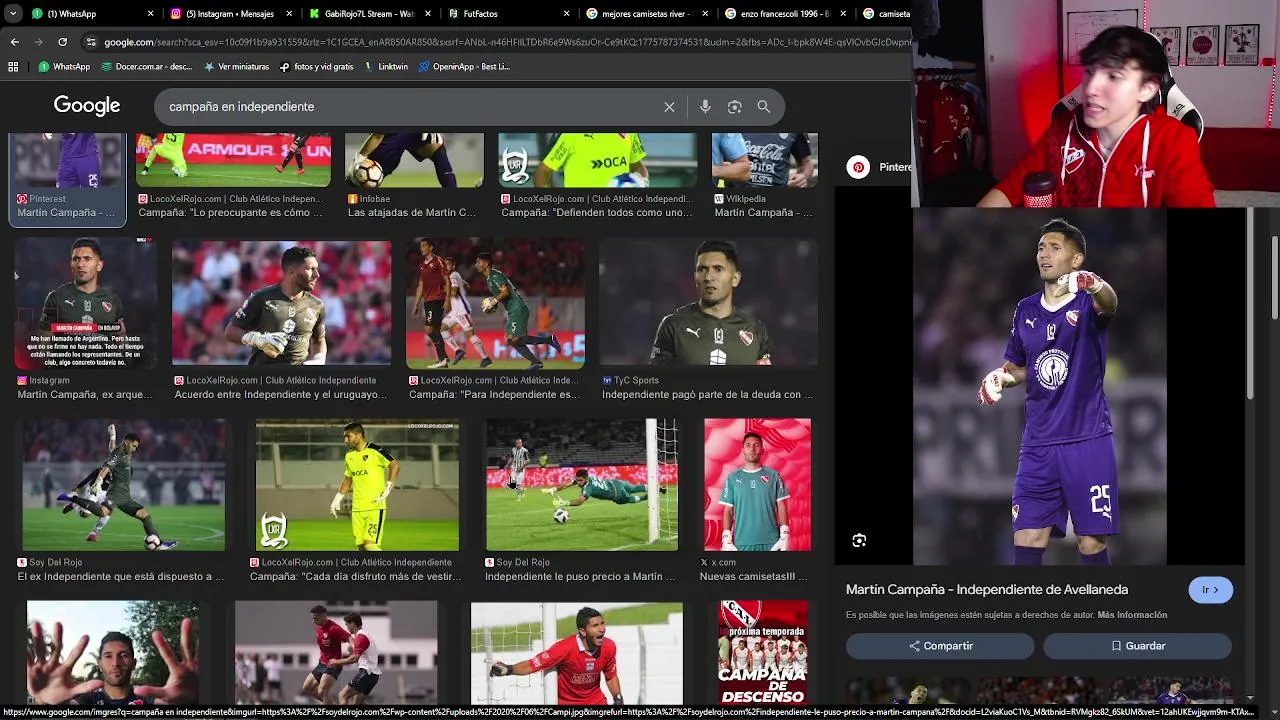Screen dimensions: 1280x720
Task: Submit search with magnifier icon
Action: 763,107
